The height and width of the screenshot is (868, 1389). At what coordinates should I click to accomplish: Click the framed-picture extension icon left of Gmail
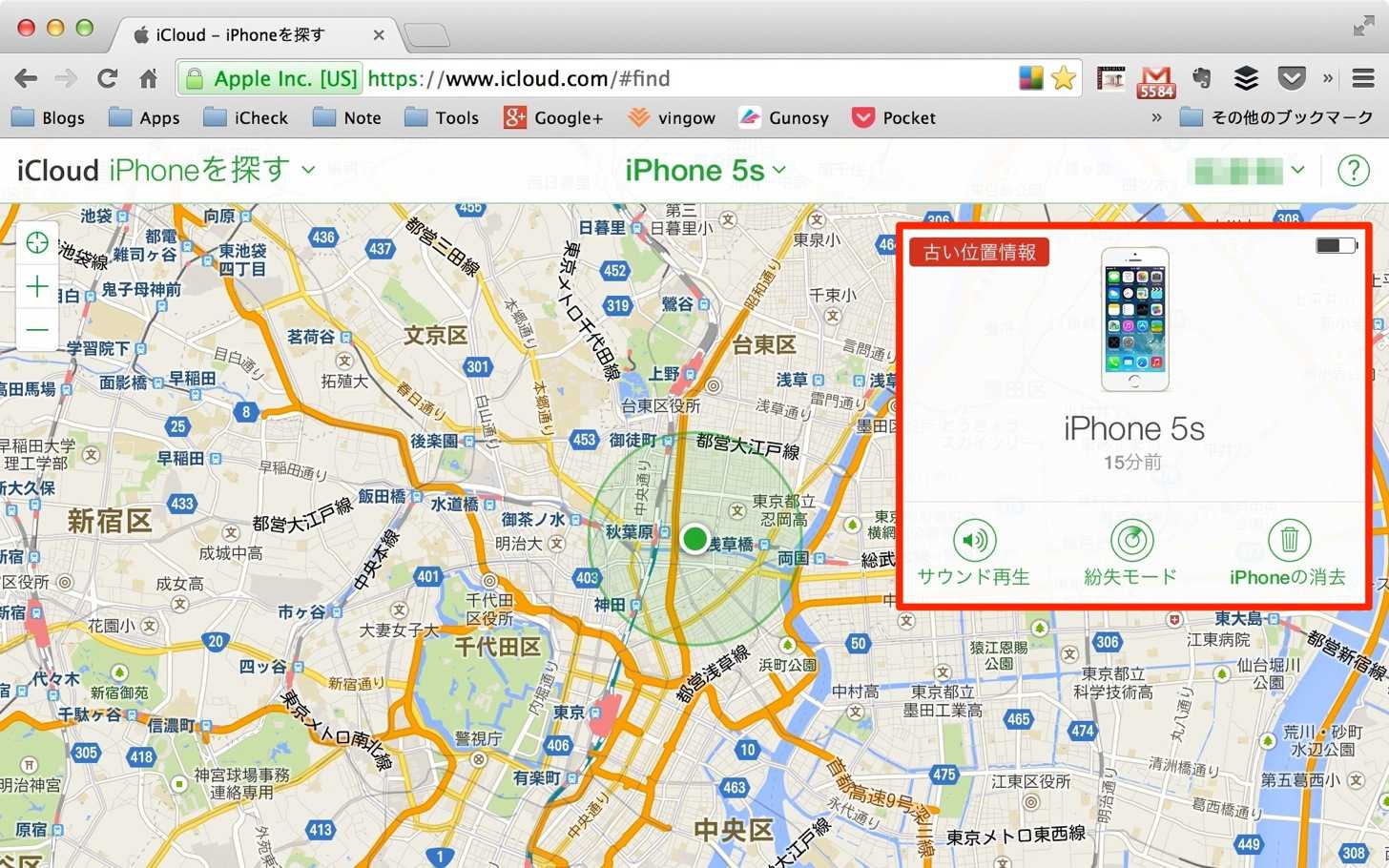pyautogui.click(x=1111, y=78)
